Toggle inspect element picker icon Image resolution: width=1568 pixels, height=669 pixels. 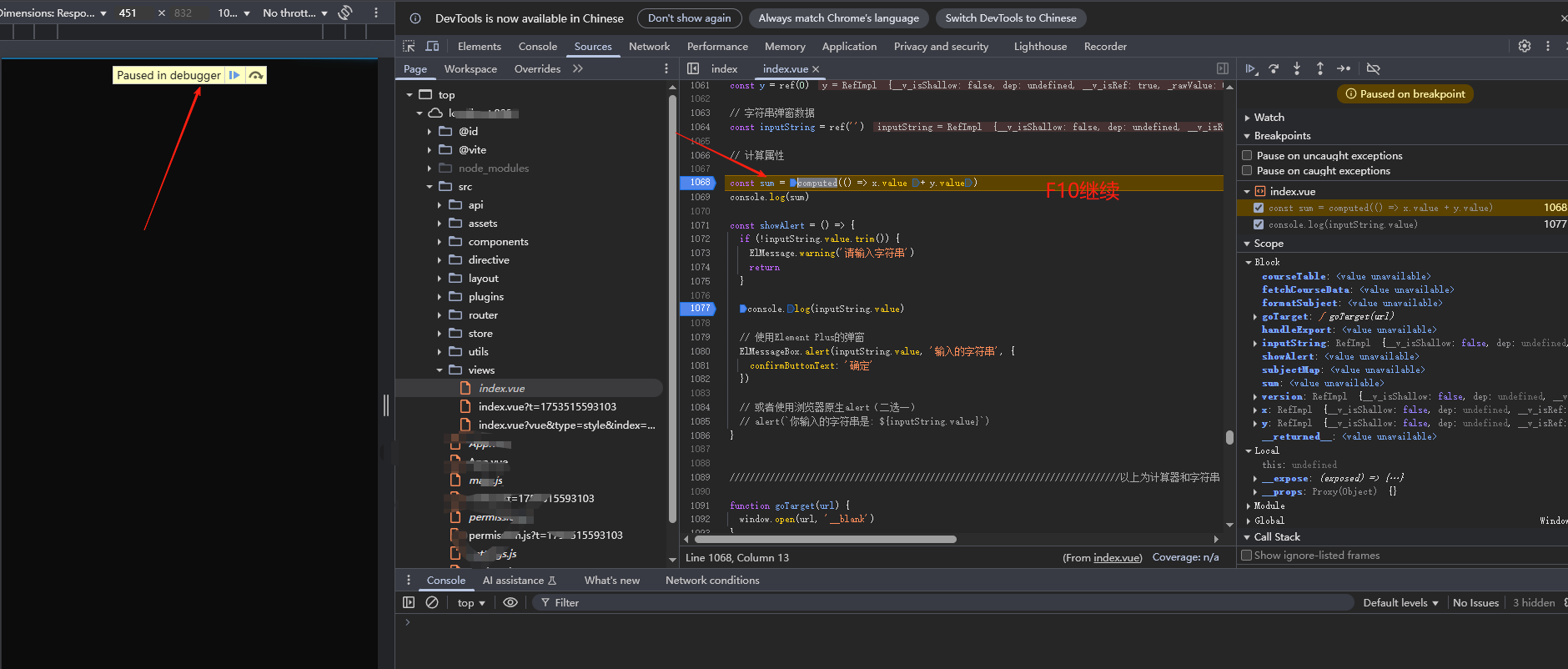pos(409,46)
